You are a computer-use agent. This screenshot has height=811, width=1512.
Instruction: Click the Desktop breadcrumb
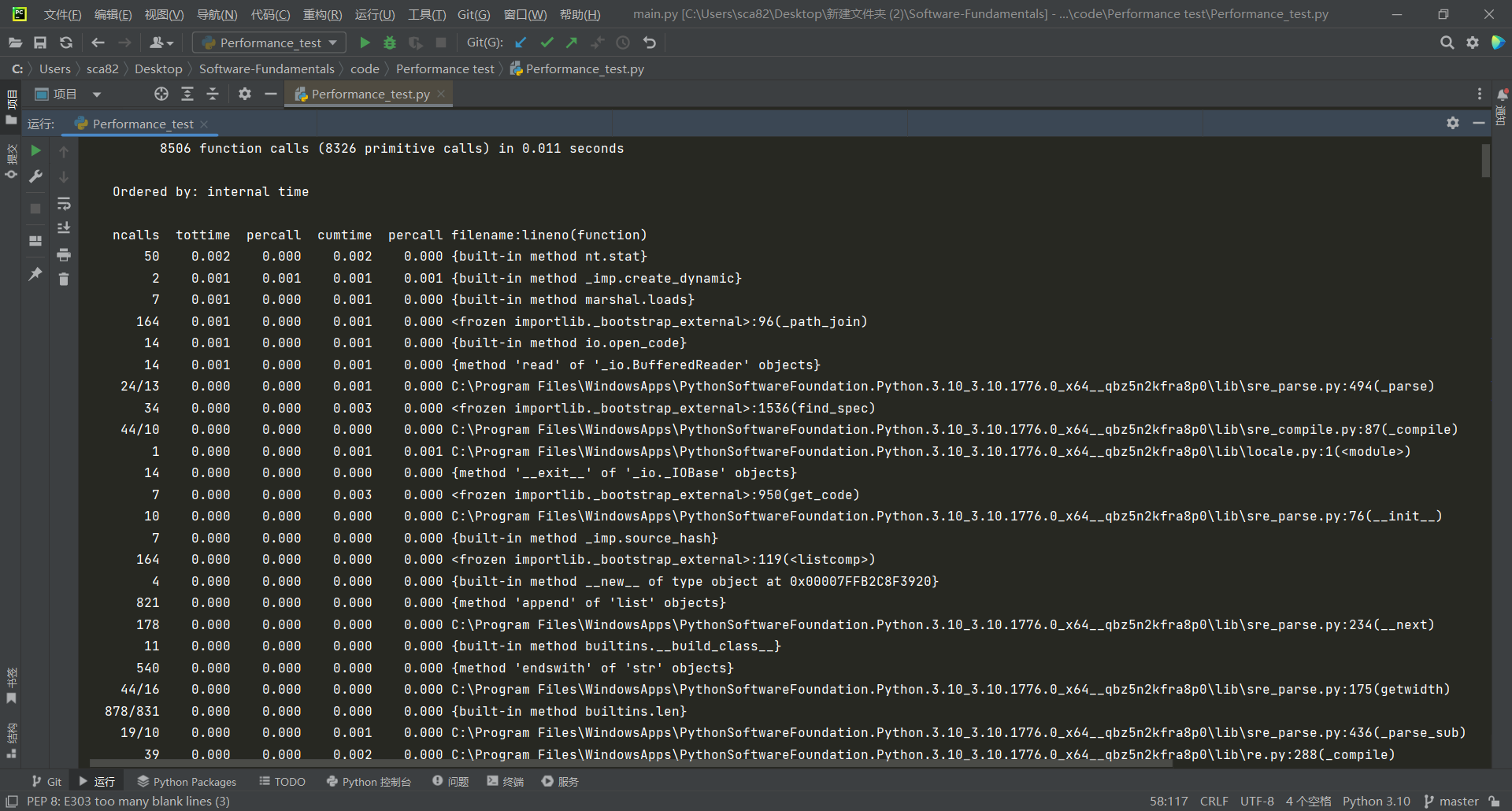158,69
